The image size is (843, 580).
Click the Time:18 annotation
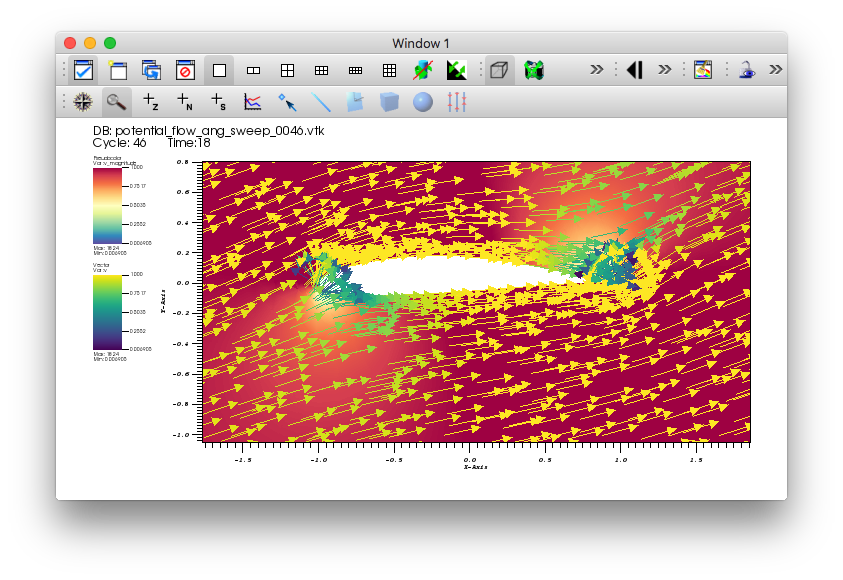tap(188, 143)
